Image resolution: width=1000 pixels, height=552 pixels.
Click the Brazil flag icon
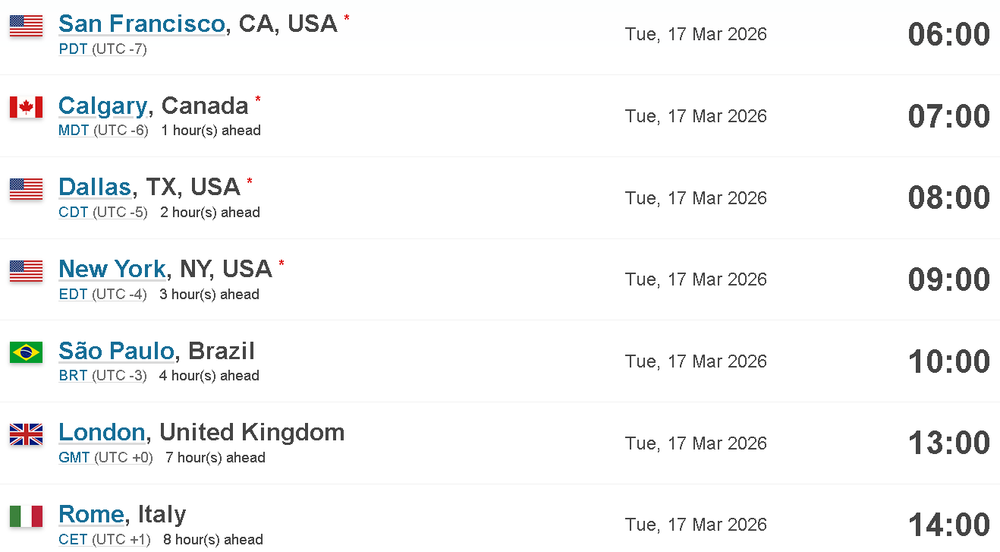pos(26,352)
